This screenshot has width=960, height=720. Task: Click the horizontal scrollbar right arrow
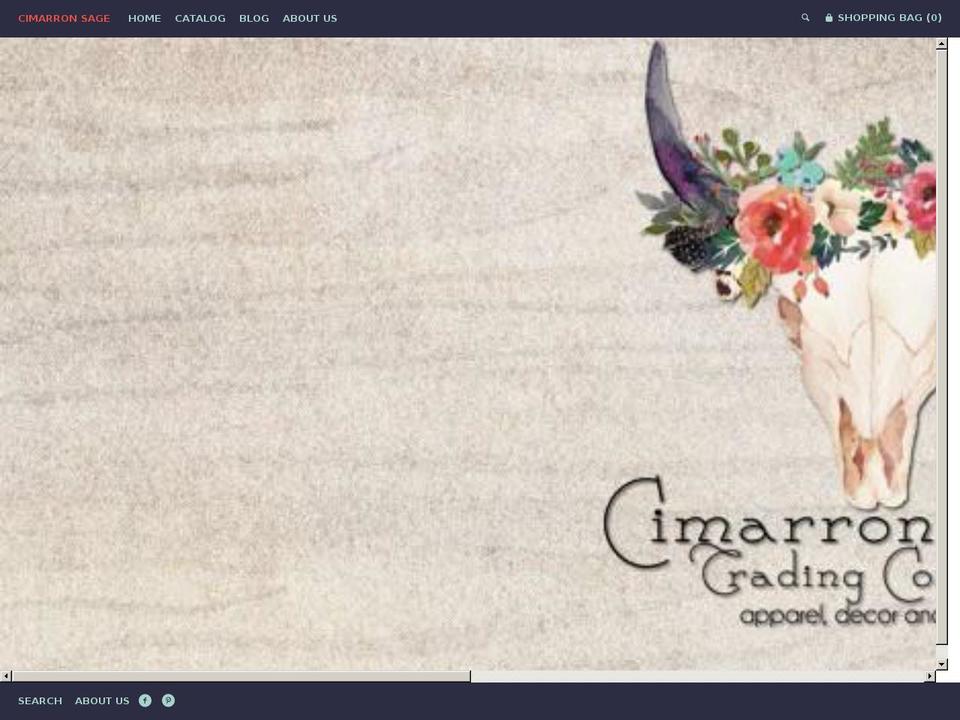tap(930, 676)
